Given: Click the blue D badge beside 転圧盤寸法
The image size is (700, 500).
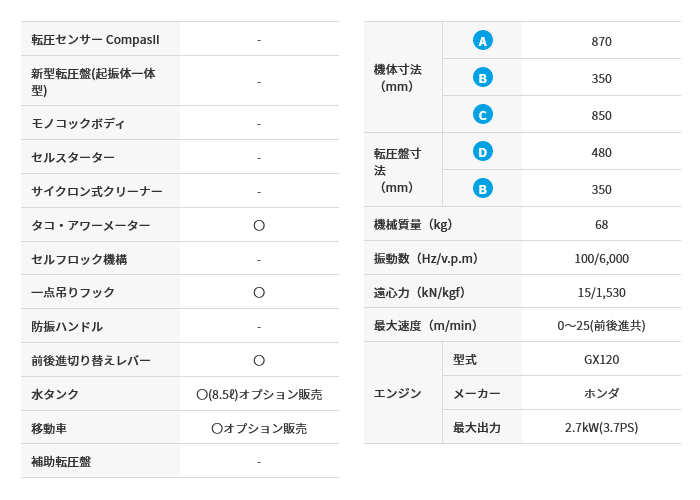Looking at the screenshot, I should coord(483,152).
